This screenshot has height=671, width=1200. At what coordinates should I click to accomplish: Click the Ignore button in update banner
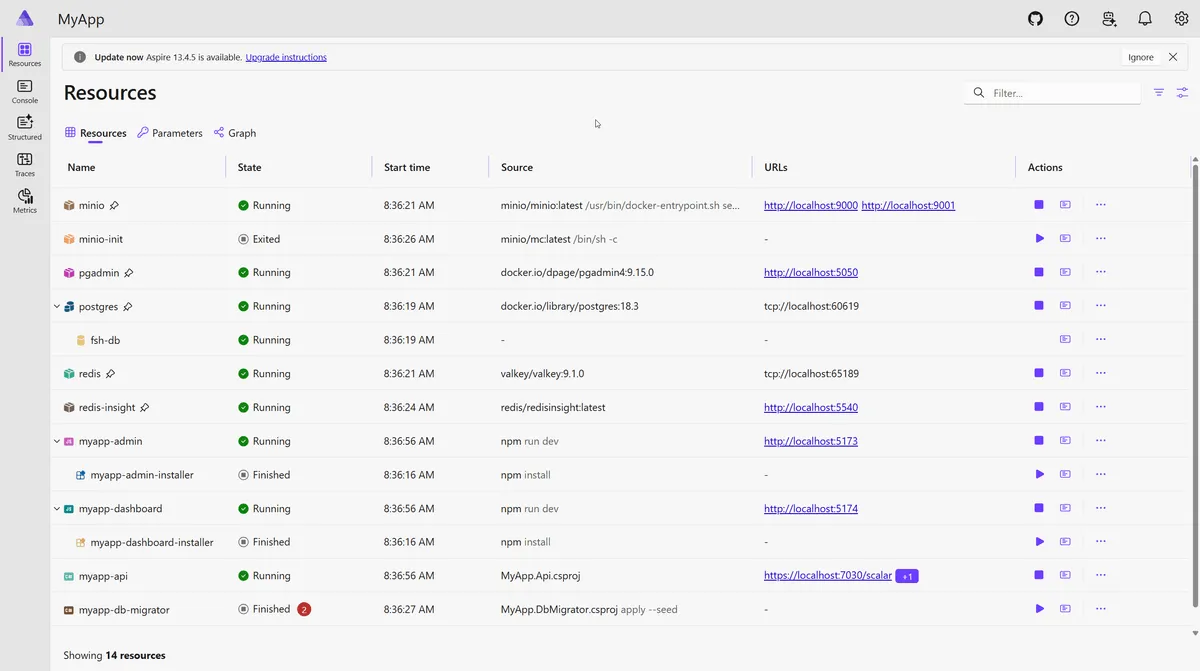pyautogui.click(x=1141, y=57)
